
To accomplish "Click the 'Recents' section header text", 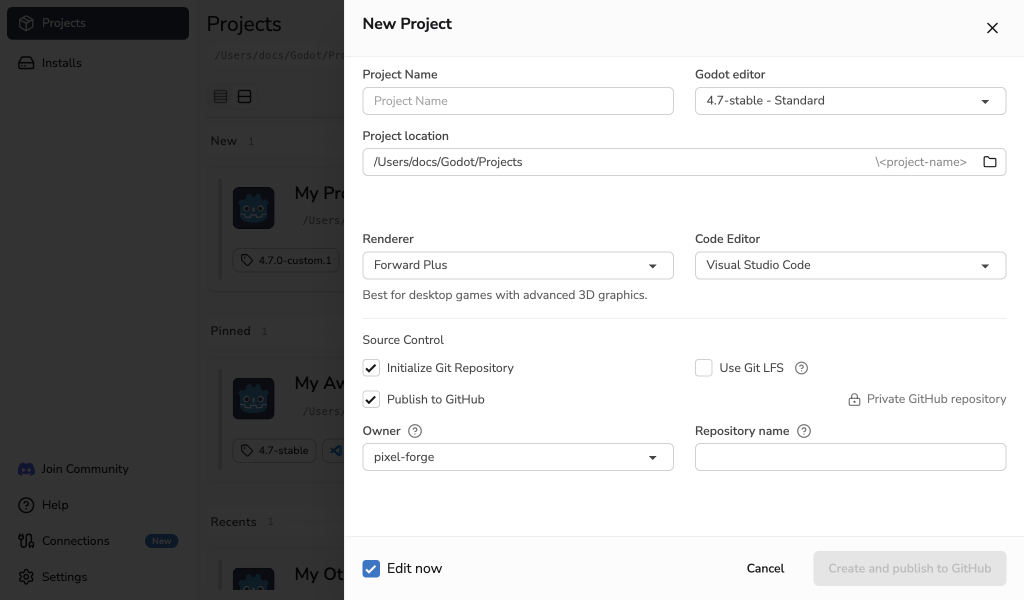I will click(233, 522).
